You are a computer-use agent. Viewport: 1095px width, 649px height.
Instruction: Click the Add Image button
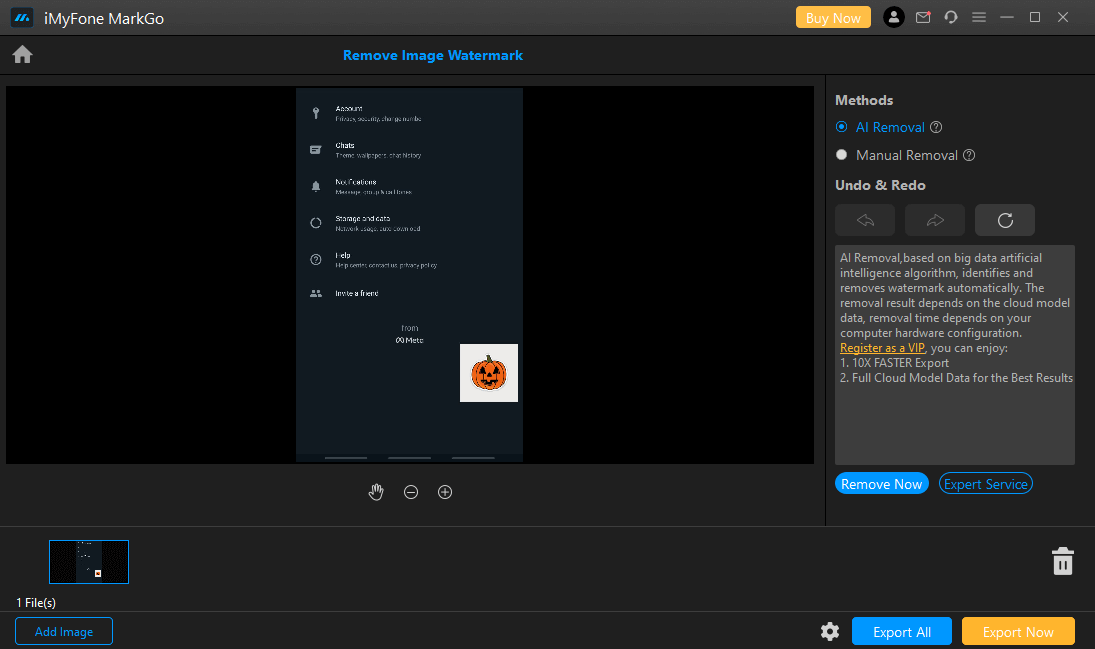click(x=64, y=632)
